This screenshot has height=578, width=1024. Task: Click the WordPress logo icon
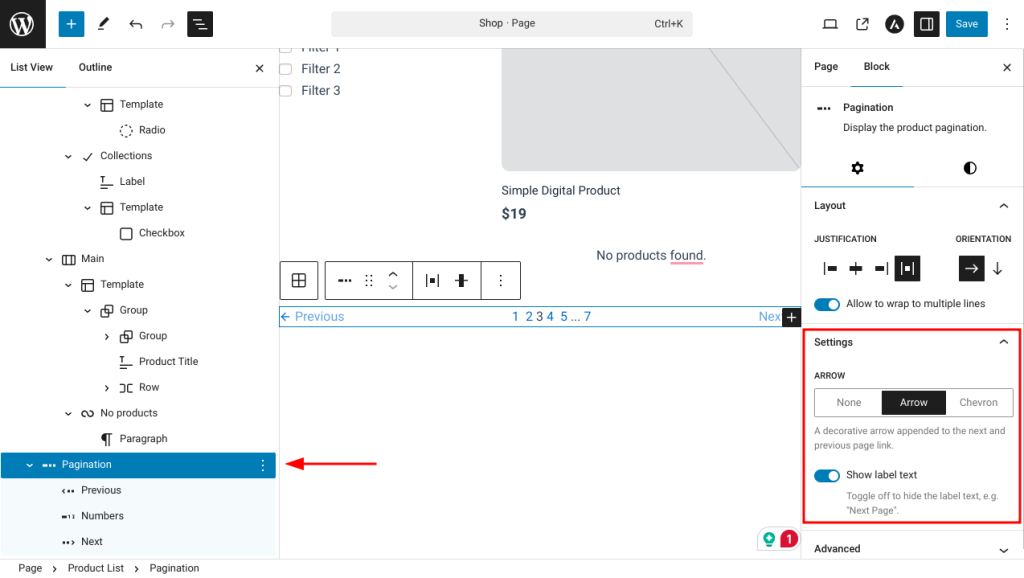22,24
